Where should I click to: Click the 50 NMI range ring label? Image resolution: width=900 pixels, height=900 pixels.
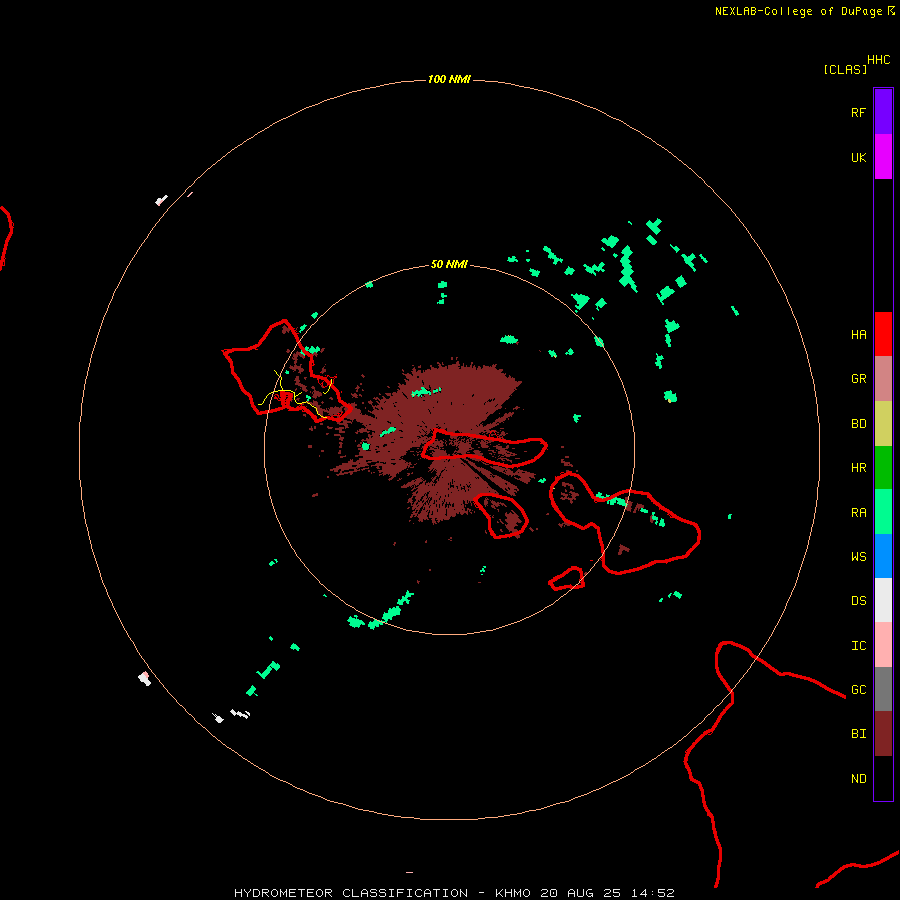[449, 264]
